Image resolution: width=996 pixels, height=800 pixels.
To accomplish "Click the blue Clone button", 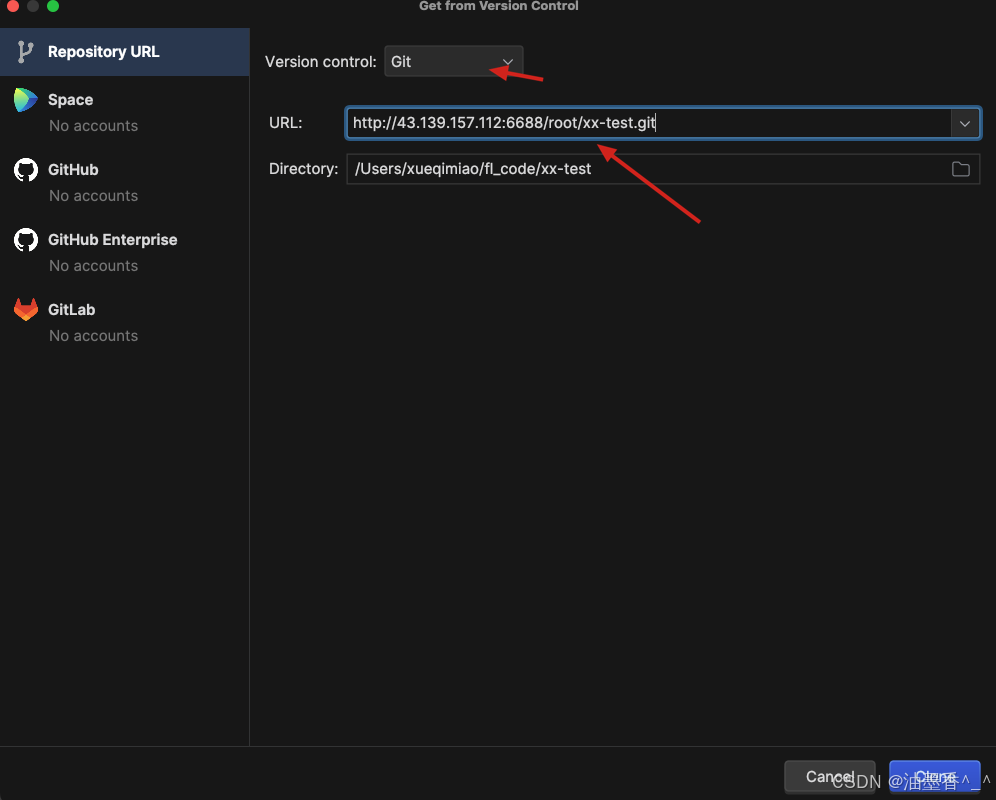I will pos(934,776).
